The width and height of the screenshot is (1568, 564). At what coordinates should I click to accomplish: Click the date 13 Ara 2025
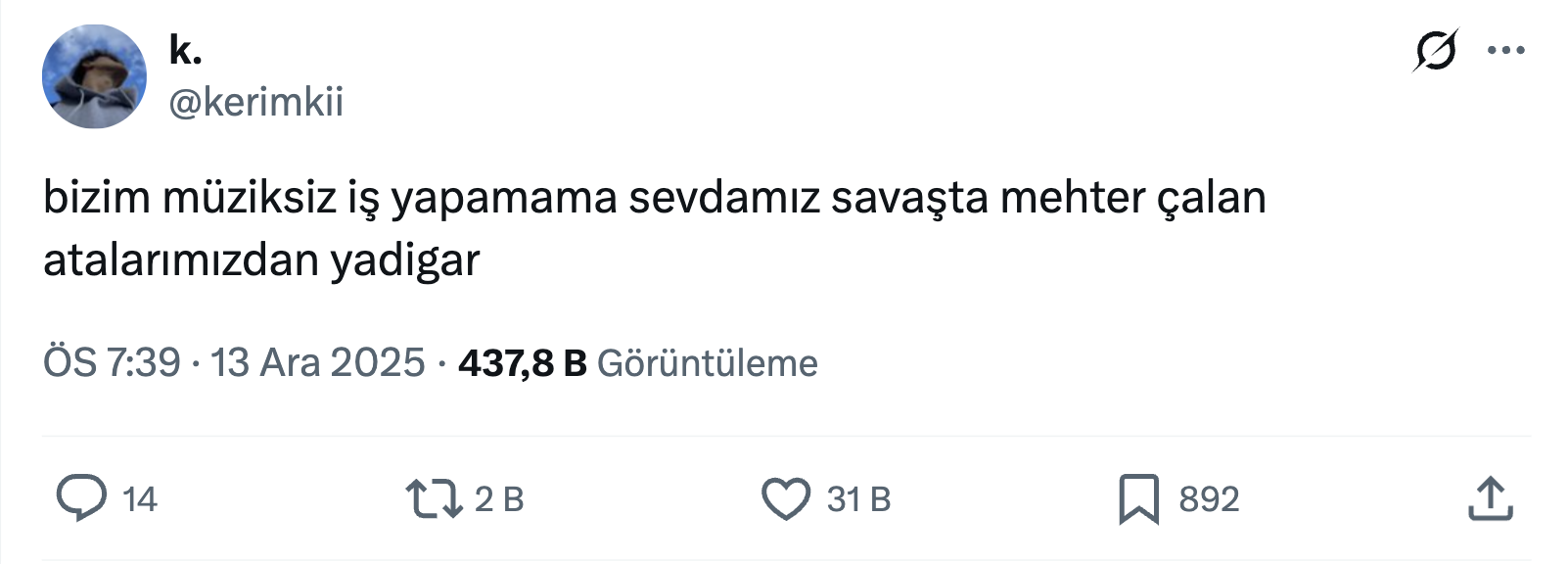318,363
